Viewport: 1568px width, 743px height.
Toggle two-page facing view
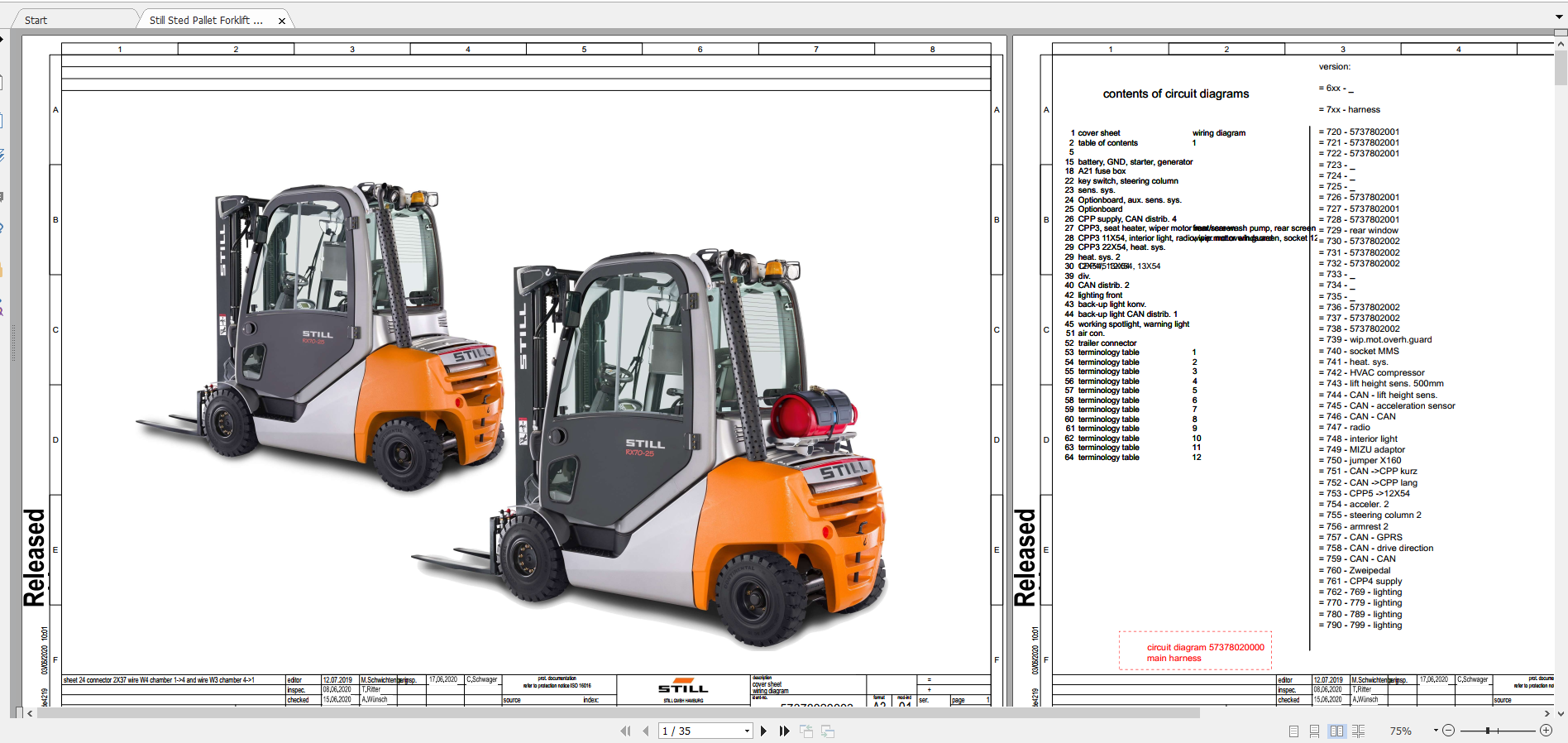[x=1336, y=731]
